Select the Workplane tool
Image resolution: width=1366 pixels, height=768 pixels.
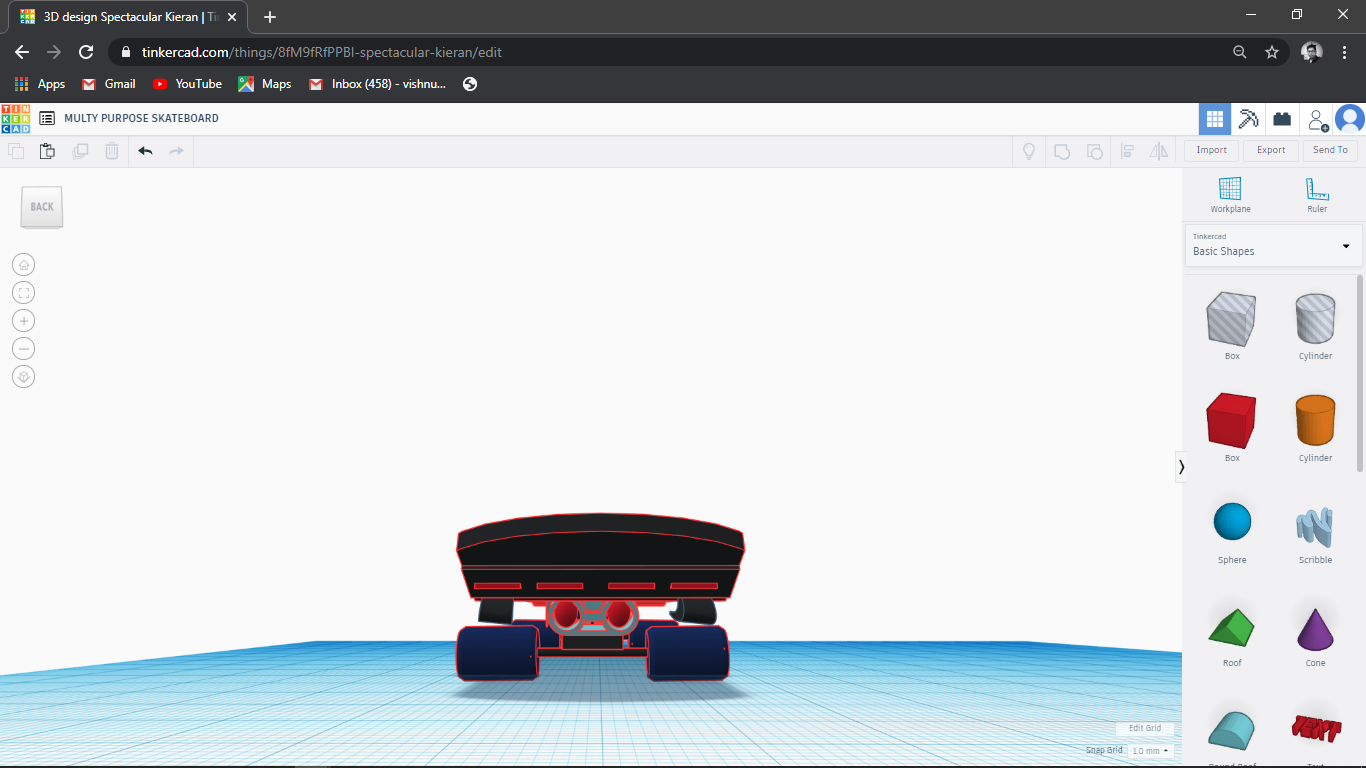[1230, 194]
